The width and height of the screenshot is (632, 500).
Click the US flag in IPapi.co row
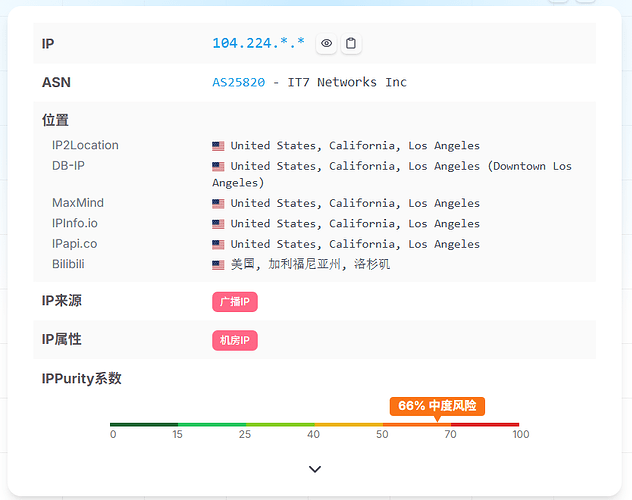coord(218,244)
